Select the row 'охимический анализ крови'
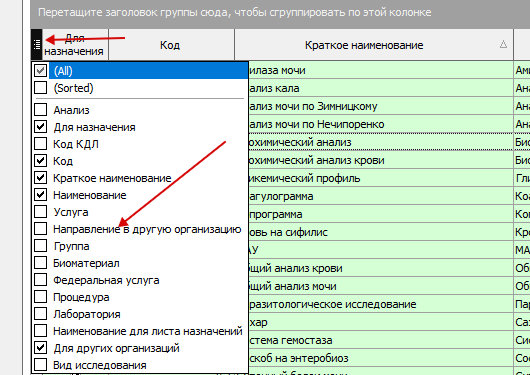 coord(381,160)
